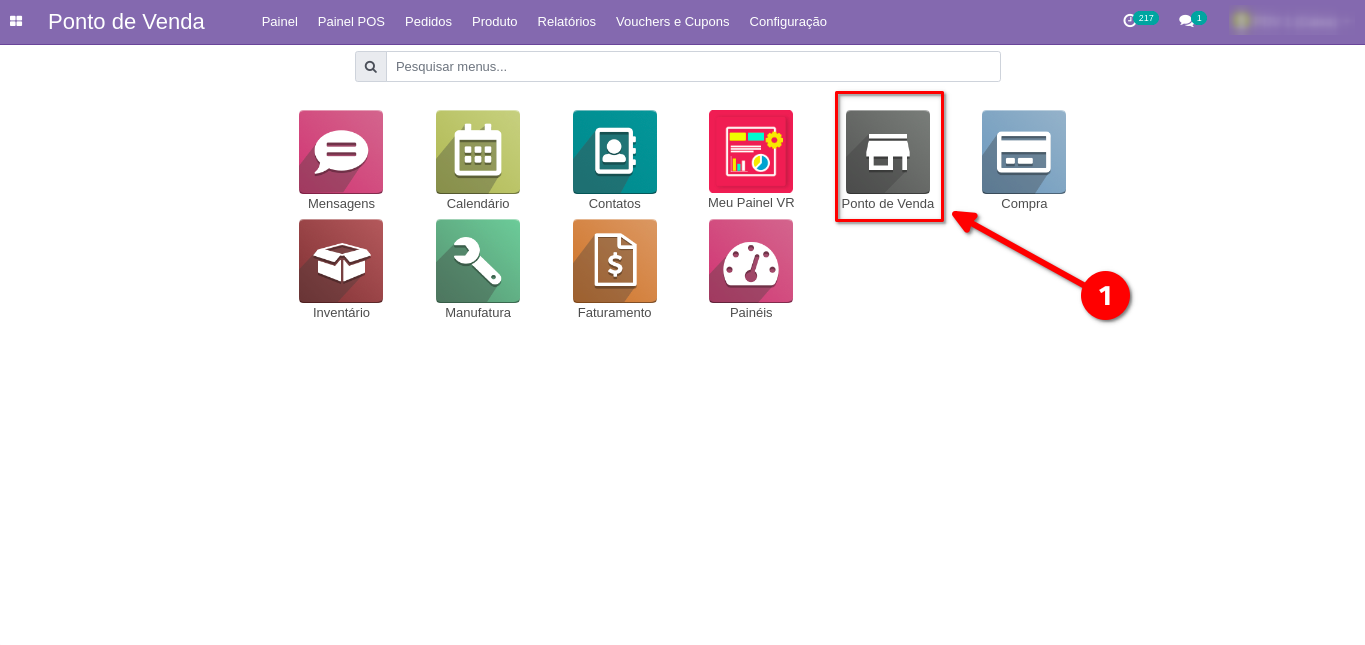Expand the user account dropdown
The image size is (1365, 645).
tap(1292, 21)
